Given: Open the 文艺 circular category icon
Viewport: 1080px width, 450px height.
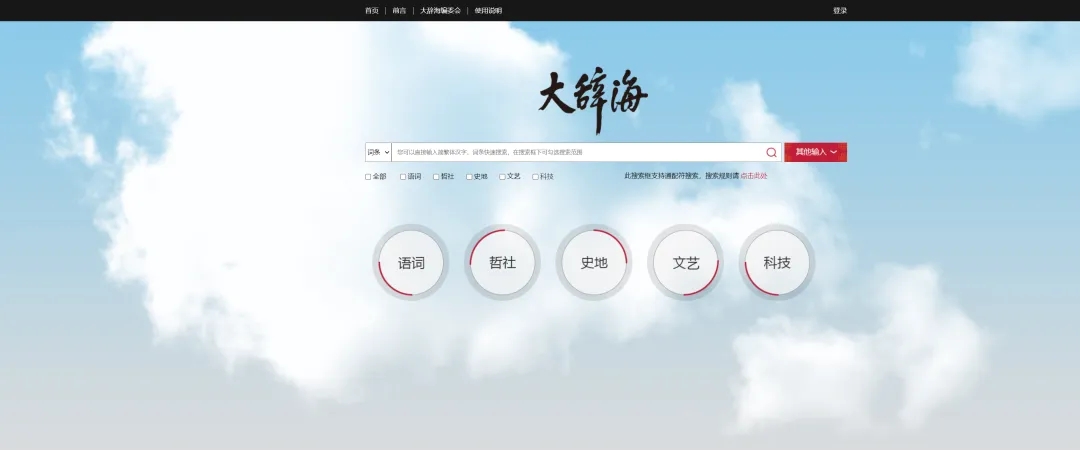Looking at the screenshot, I should (x=686, y=263).
